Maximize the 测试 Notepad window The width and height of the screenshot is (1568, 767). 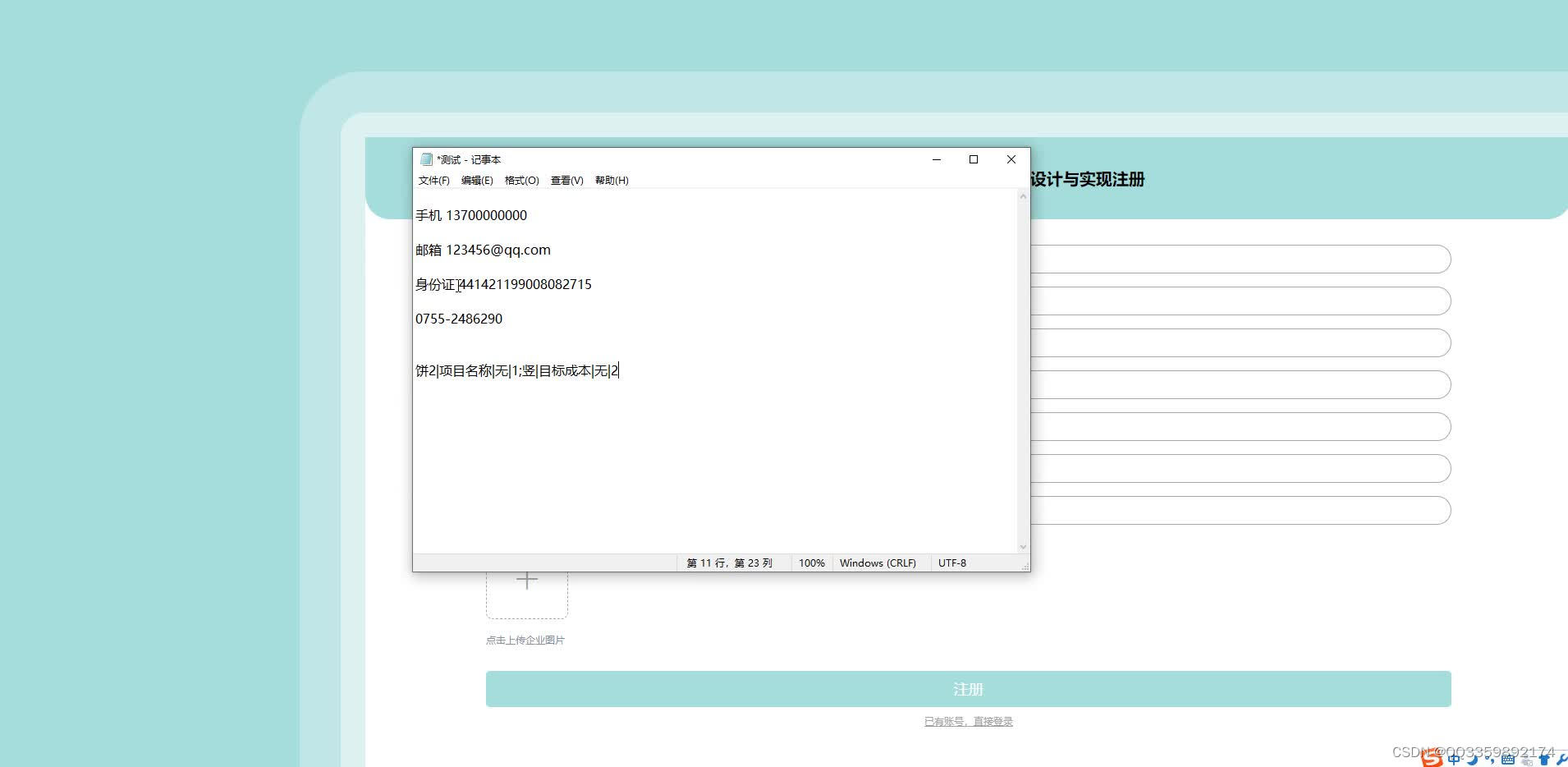(x=974, y=159)
